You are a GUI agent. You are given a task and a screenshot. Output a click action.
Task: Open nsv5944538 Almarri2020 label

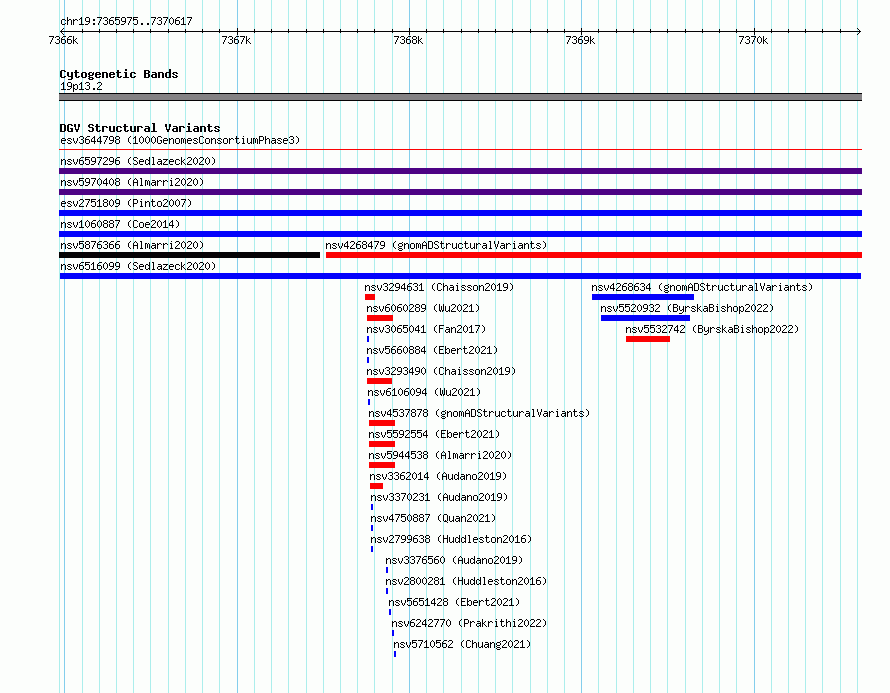pyautogui.click(x=440, y=455)
